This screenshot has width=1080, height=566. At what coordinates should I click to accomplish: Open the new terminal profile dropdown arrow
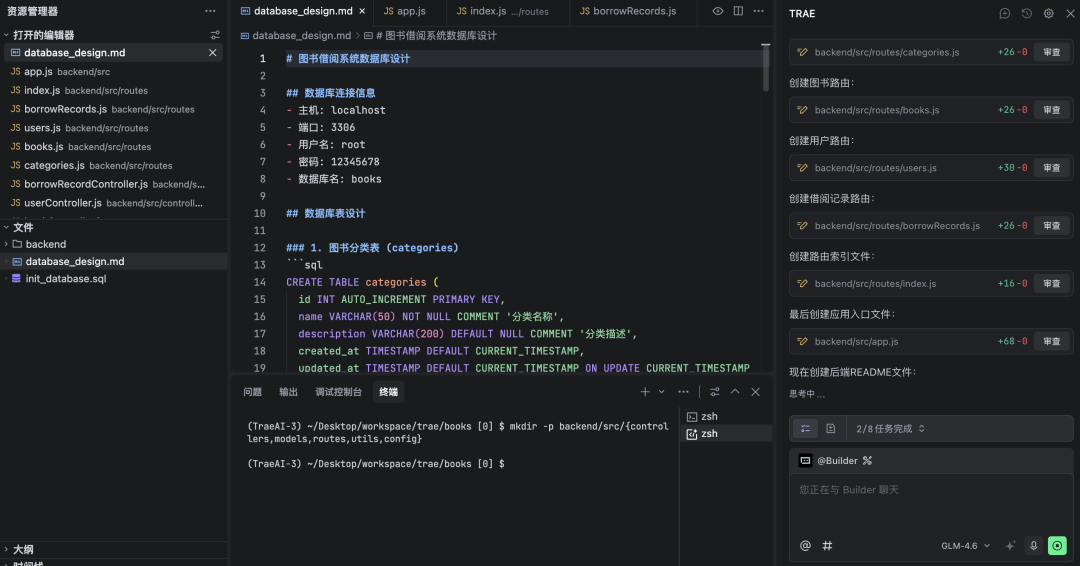click(661, 392)
